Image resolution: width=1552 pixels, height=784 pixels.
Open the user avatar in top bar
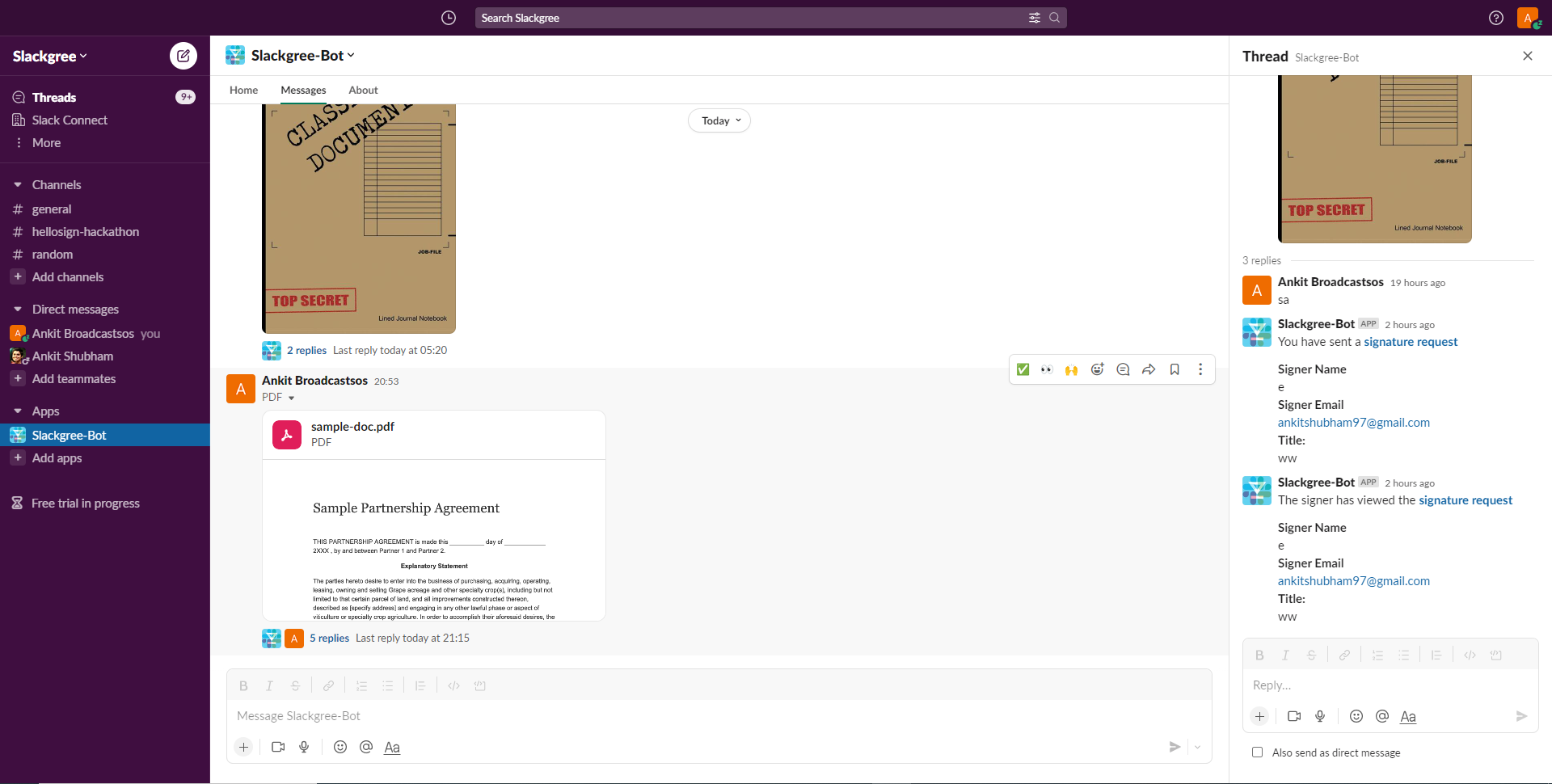click(x=1528, y=18)
